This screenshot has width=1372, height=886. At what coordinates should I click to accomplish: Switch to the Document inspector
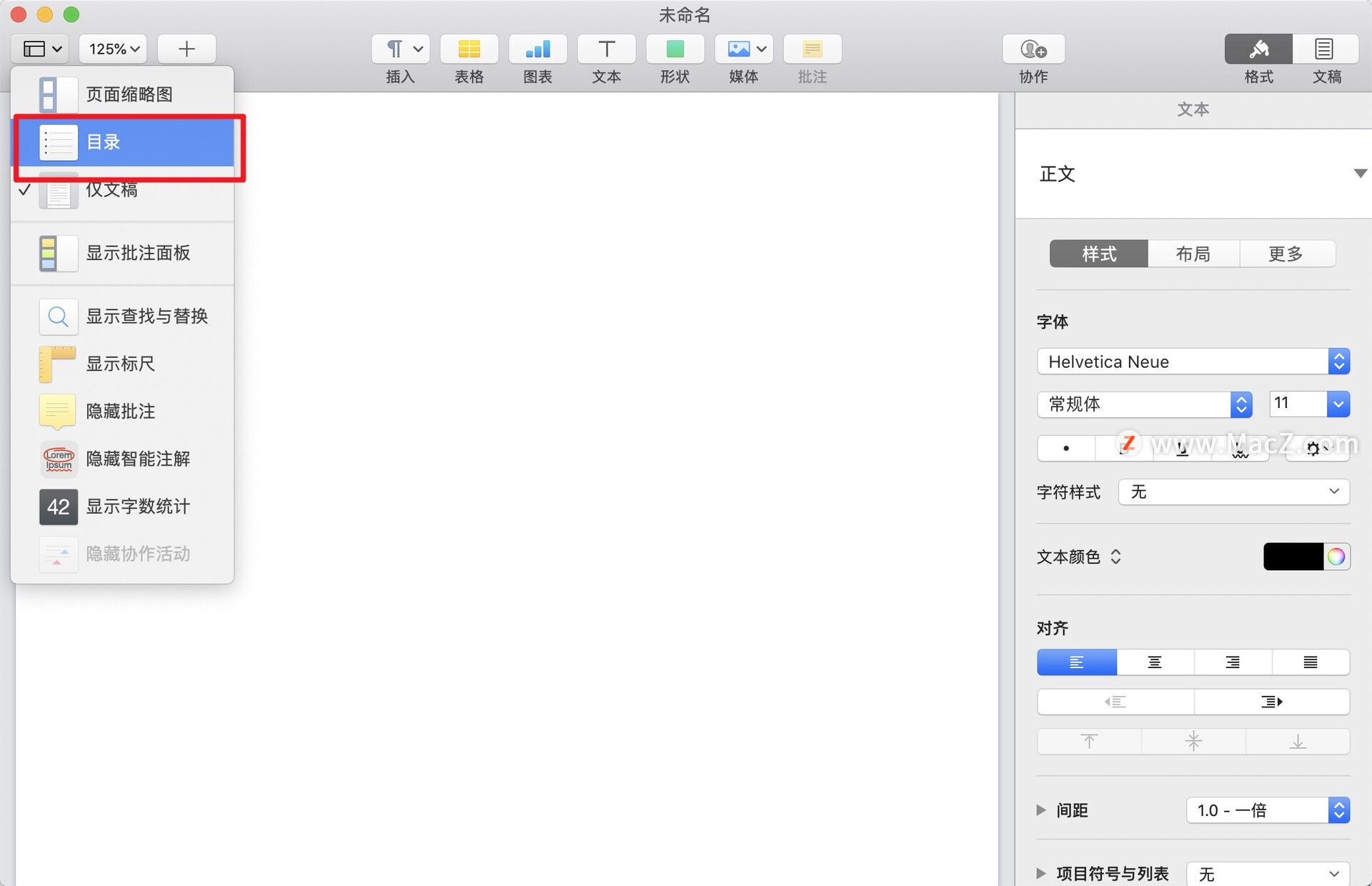click(1326, 49)
